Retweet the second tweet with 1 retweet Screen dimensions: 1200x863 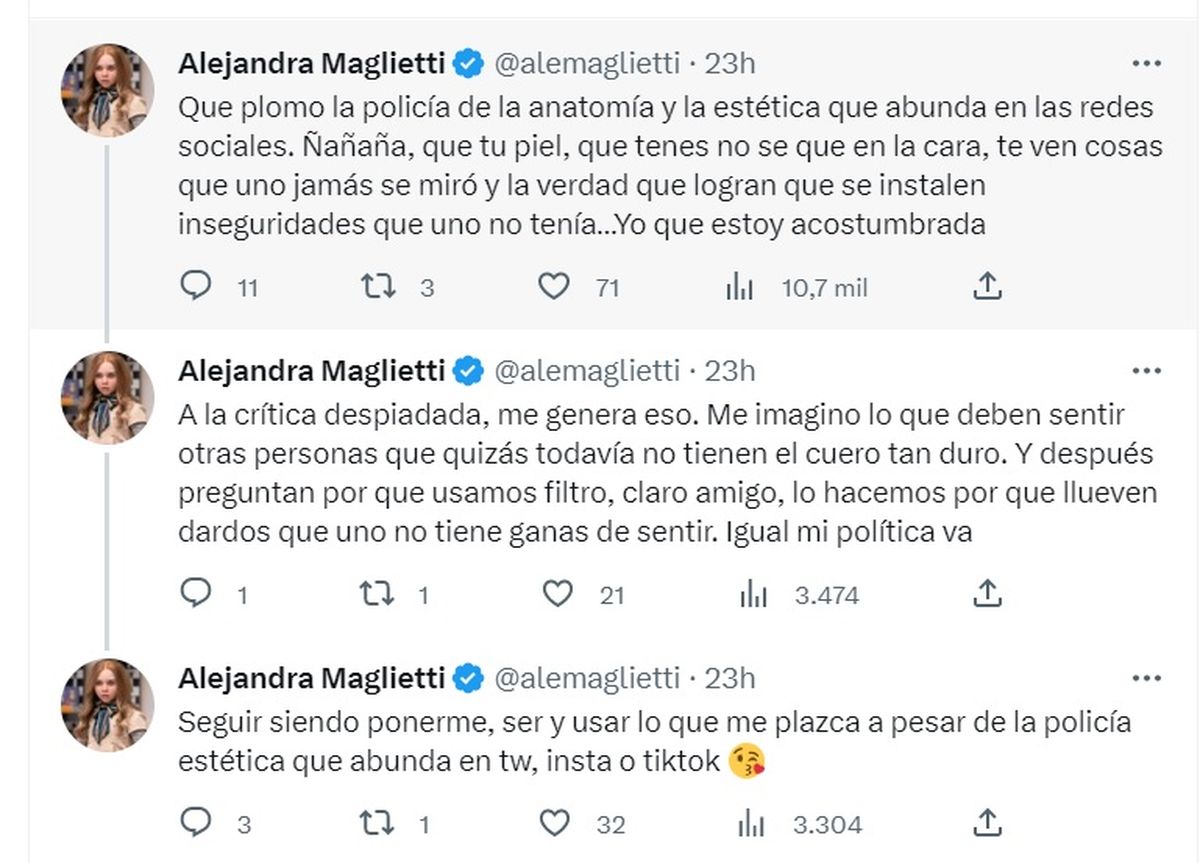pyautogui.click(x=377, y=595)
